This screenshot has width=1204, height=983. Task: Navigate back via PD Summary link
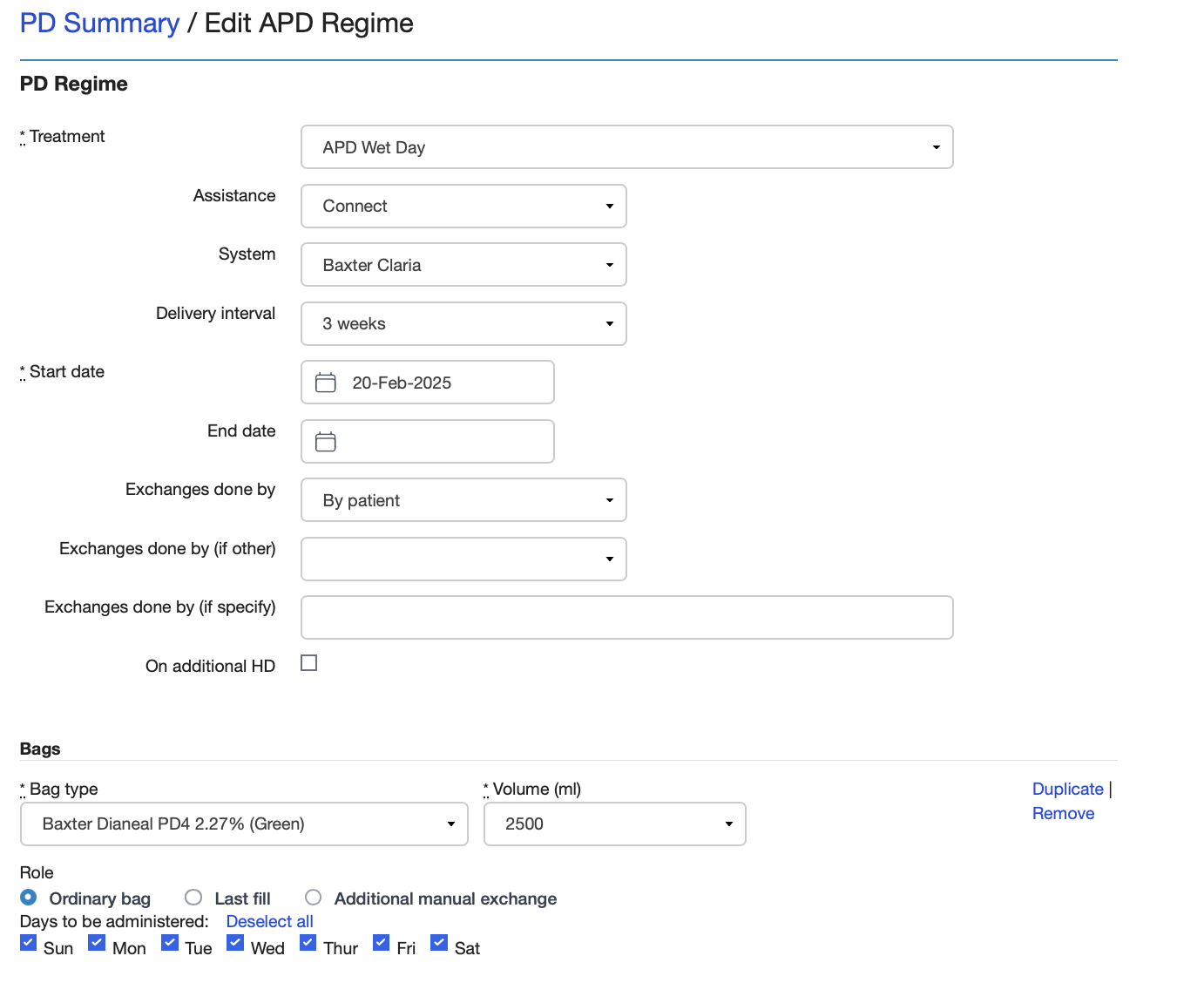pyautogui.click(x=98, y=23)
